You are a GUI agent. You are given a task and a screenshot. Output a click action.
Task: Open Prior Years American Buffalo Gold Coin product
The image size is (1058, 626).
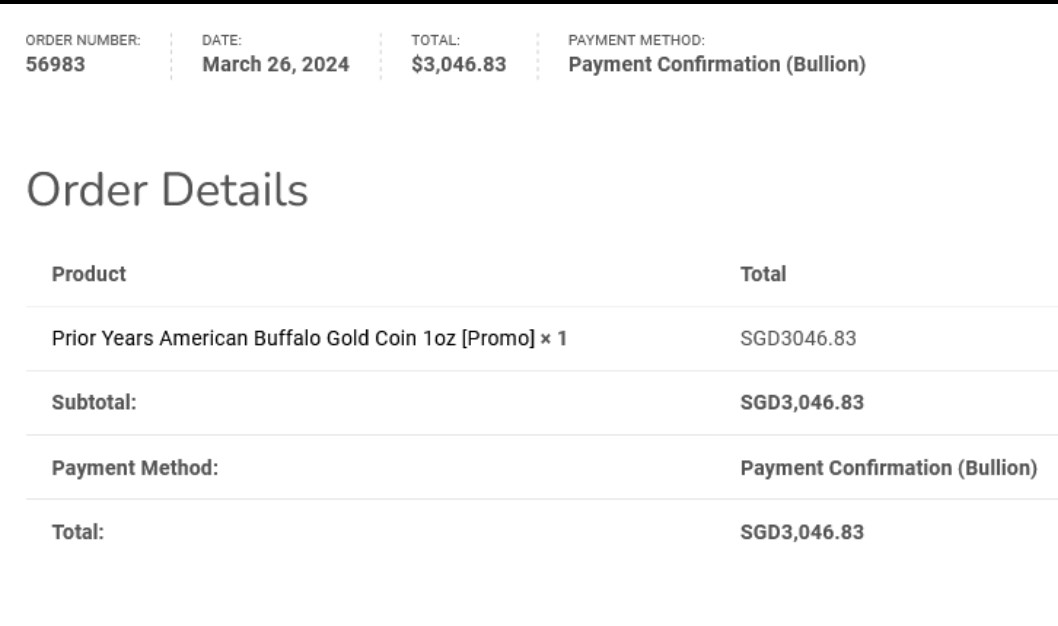(x=292, y=339)
